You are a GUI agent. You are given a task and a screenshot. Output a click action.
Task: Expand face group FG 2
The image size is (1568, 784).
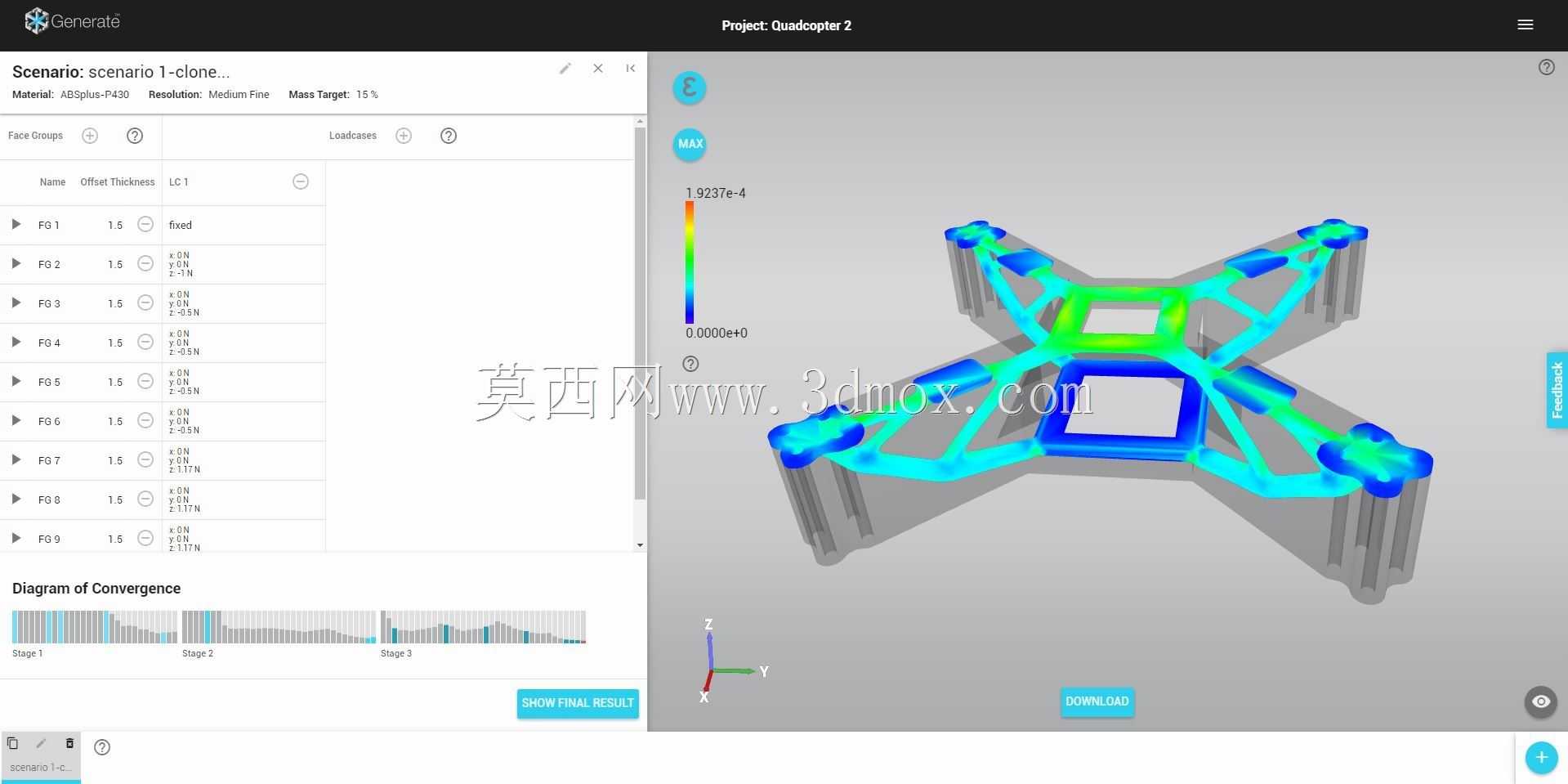click(x=16, y=263)
